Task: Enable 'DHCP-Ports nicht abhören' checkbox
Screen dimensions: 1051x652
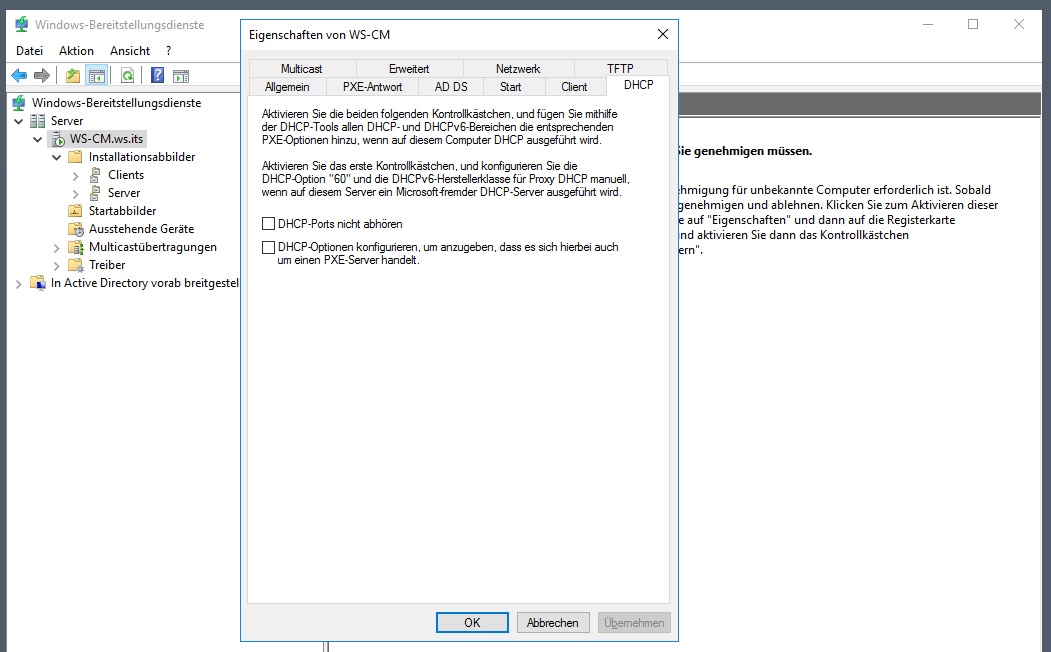Action: (x=268, y=224)
